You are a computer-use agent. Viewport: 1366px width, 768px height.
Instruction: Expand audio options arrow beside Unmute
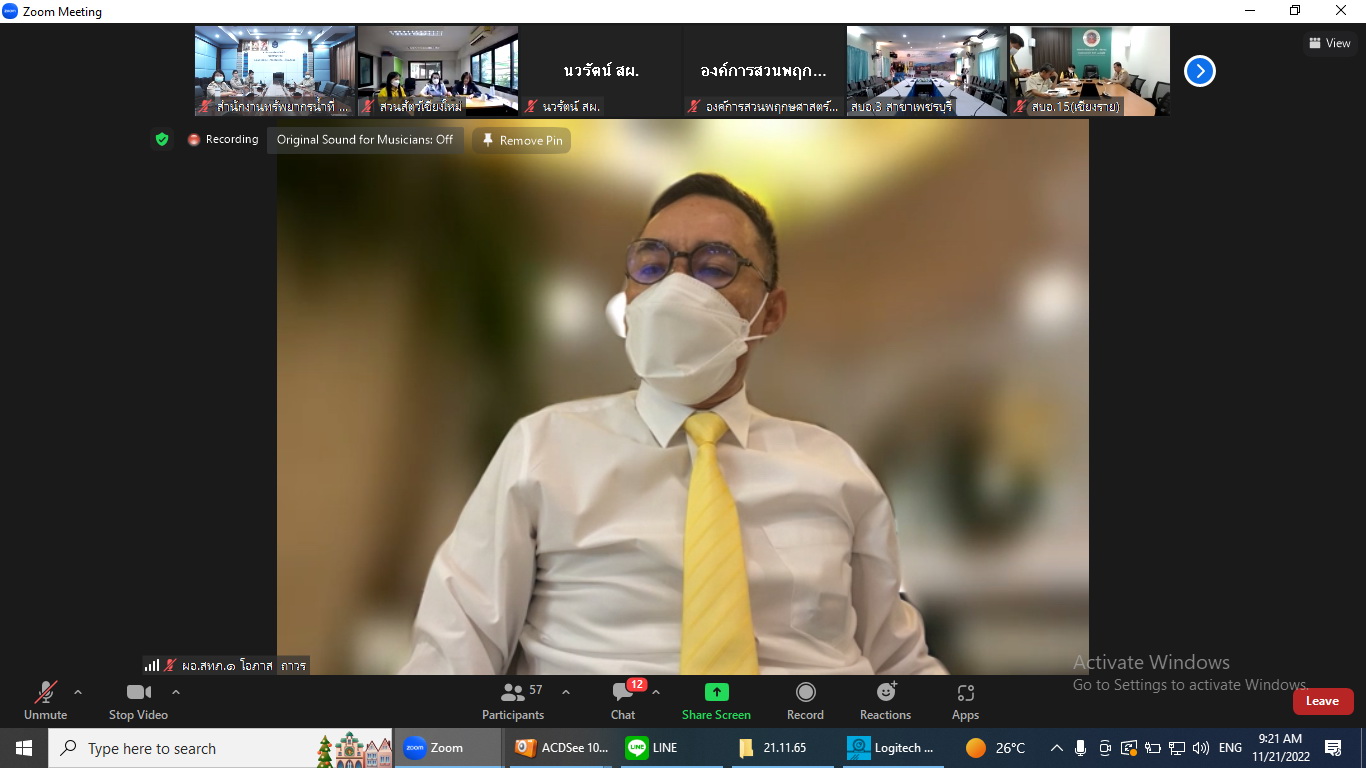coord(78,692)
